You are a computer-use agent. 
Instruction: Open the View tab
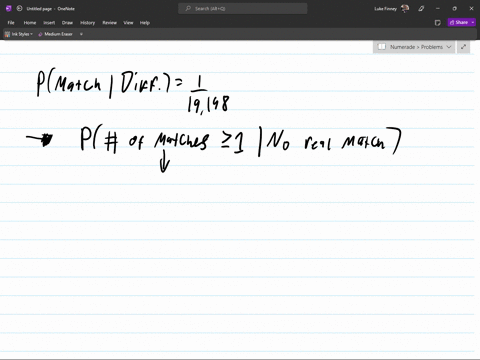click(x=128, y=23)
